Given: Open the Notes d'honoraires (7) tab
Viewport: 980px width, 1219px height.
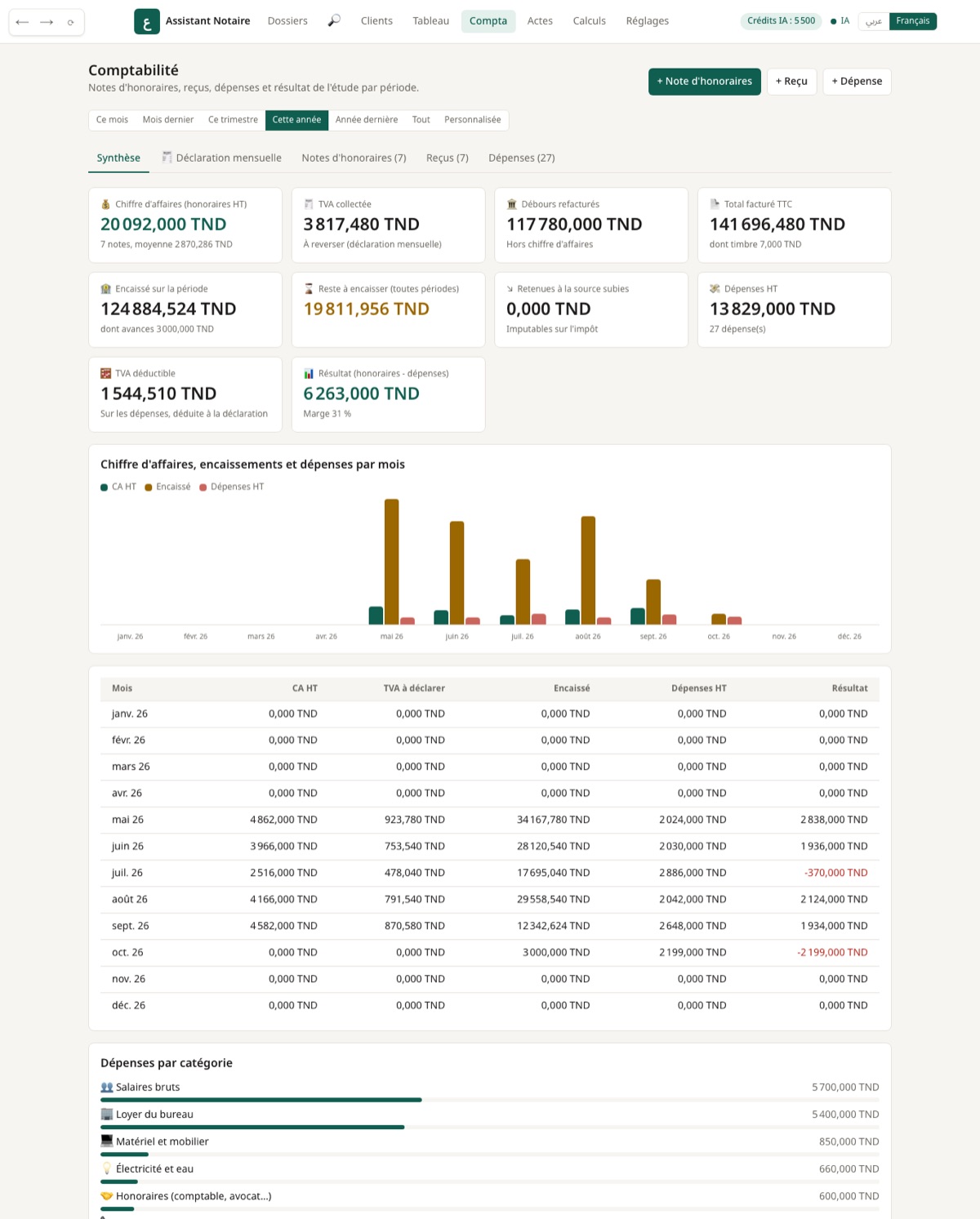Looking at the screenshot, I should [x=354, y=158].
